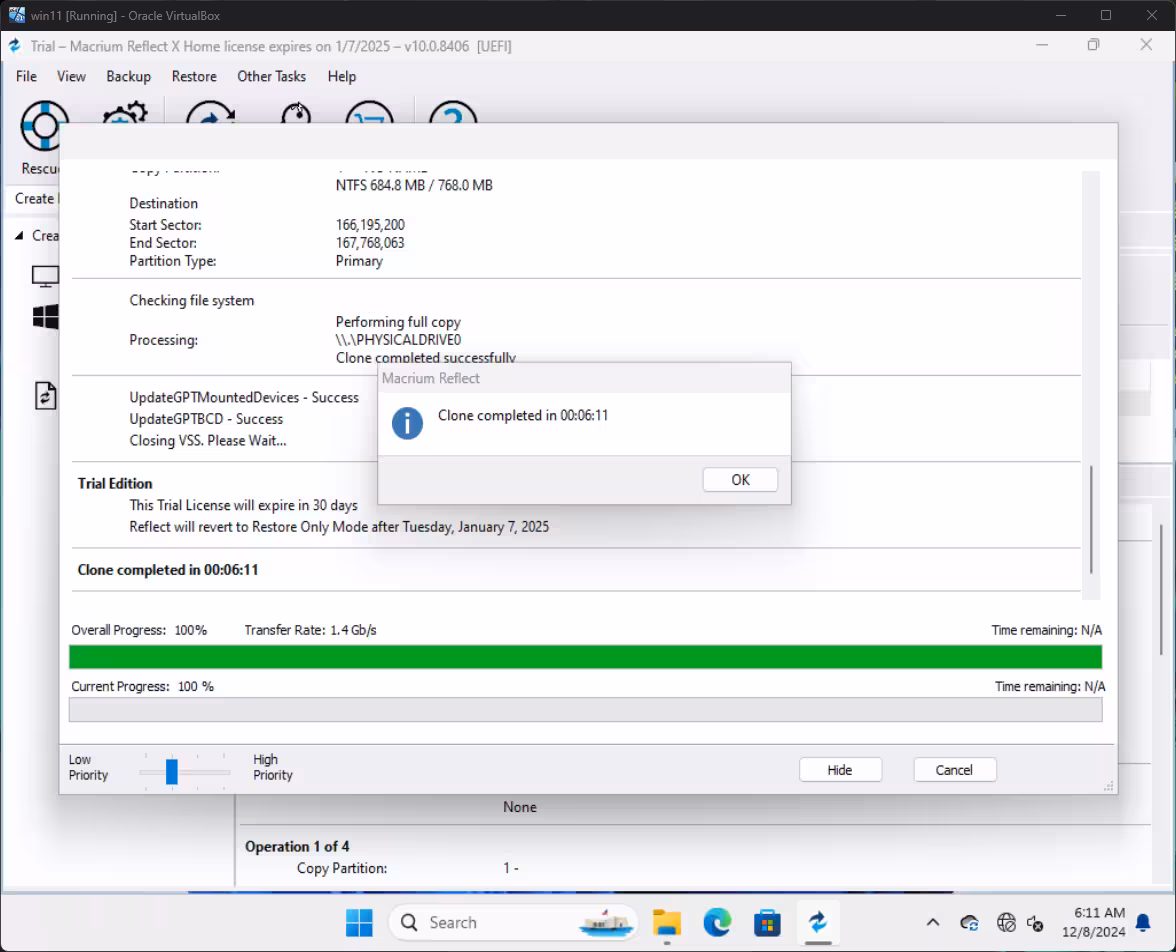Viewport: 1176px width, 952px height.
Task: Click the muted volume tray icon
Action: point(1036,923)
